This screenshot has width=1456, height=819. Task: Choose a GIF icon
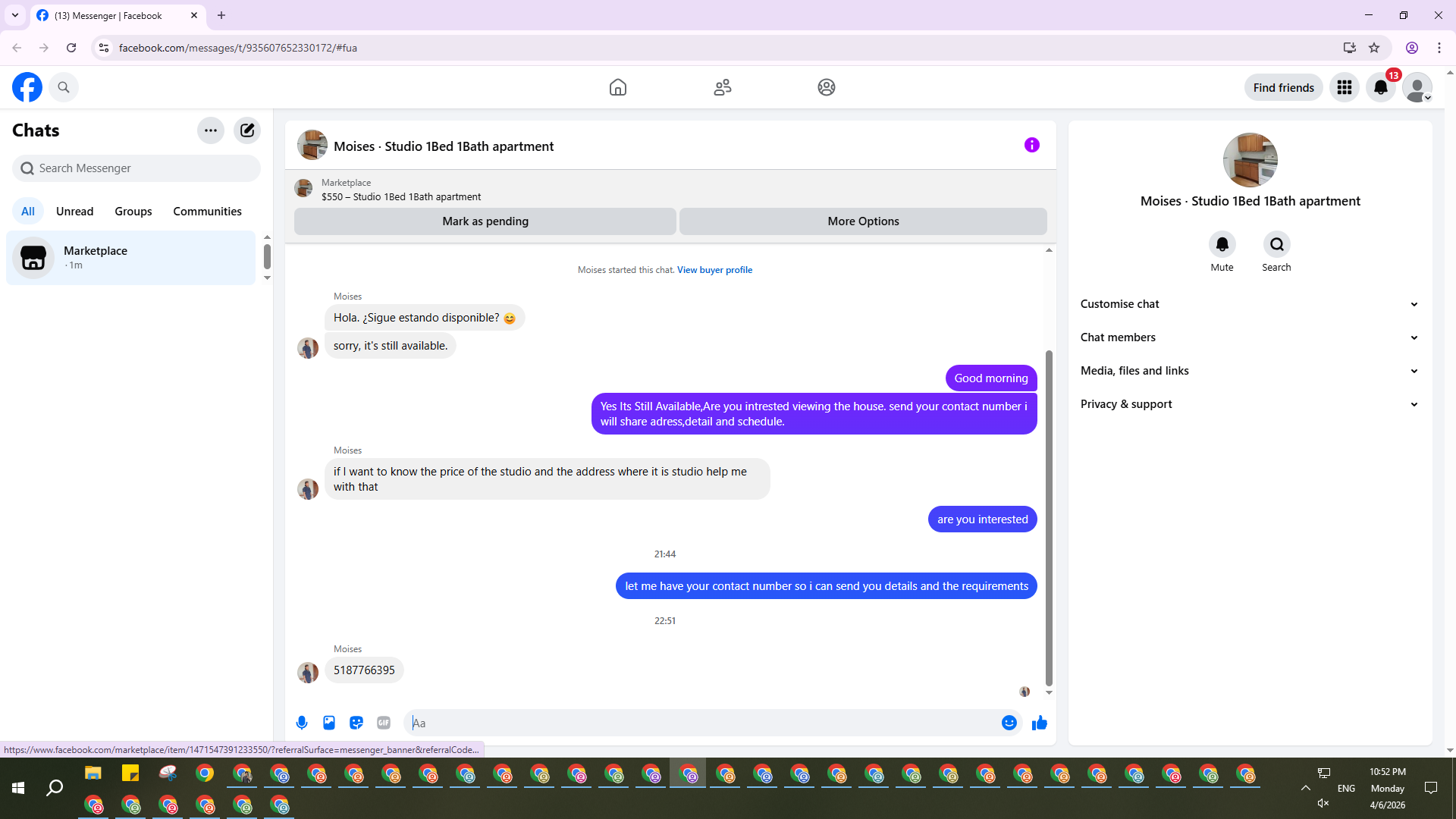(384, 723)
